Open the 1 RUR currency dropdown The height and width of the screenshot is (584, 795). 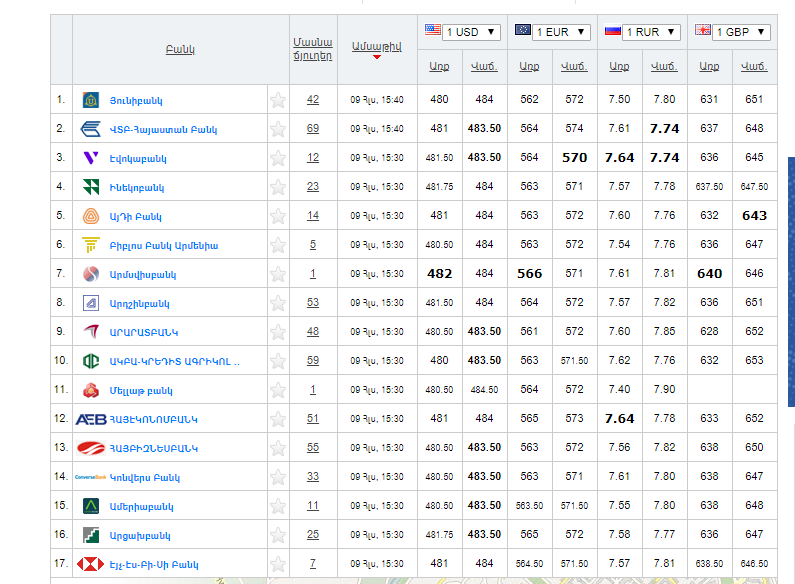651,32
